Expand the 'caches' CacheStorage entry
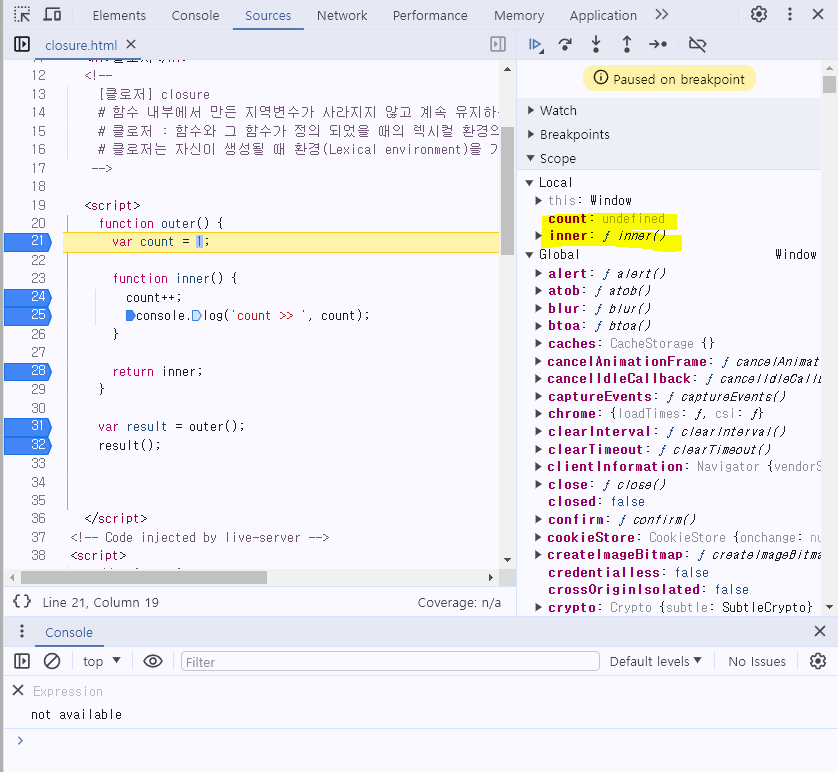This screenshot has width=838, height=772. point(539,343)
